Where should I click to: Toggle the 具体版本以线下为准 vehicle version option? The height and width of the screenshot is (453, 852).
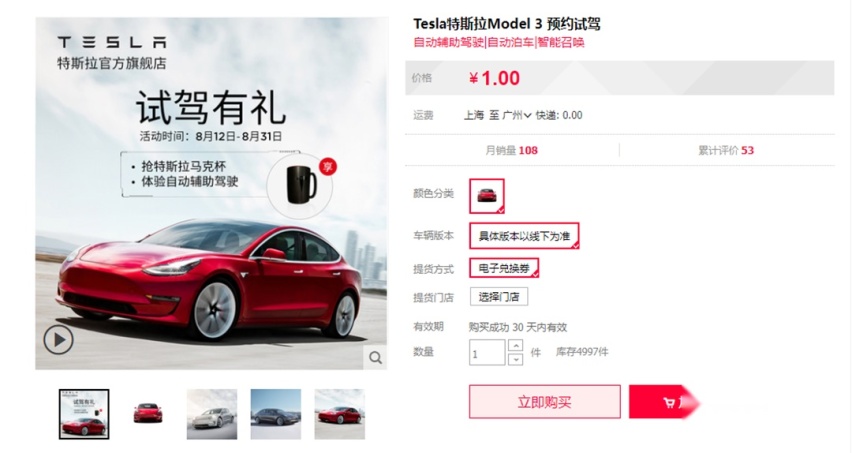coord(524,236)
